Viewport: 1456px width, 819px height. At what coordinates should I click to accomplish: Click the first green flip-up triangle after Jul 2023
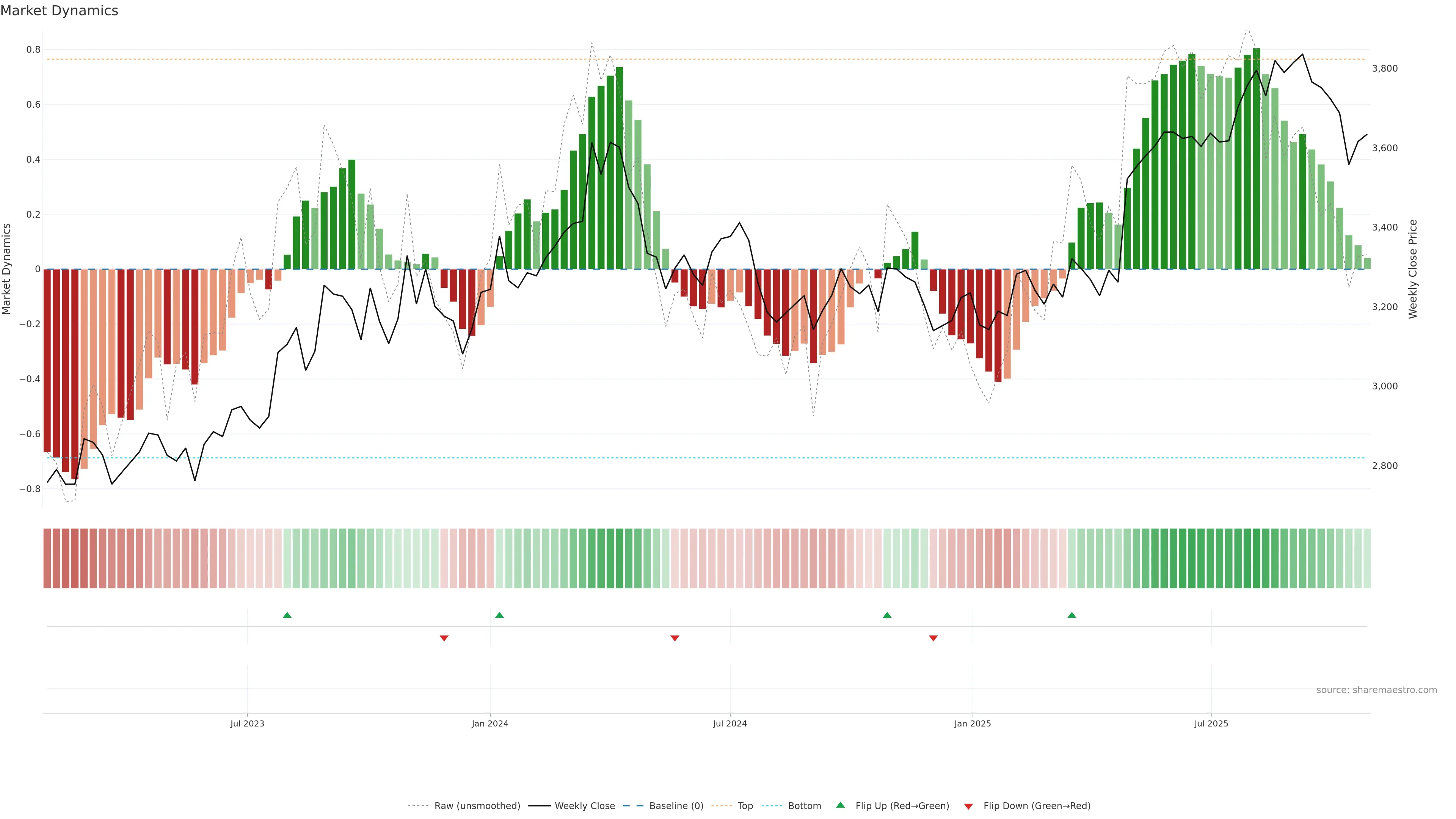click(x=287, y=615)
